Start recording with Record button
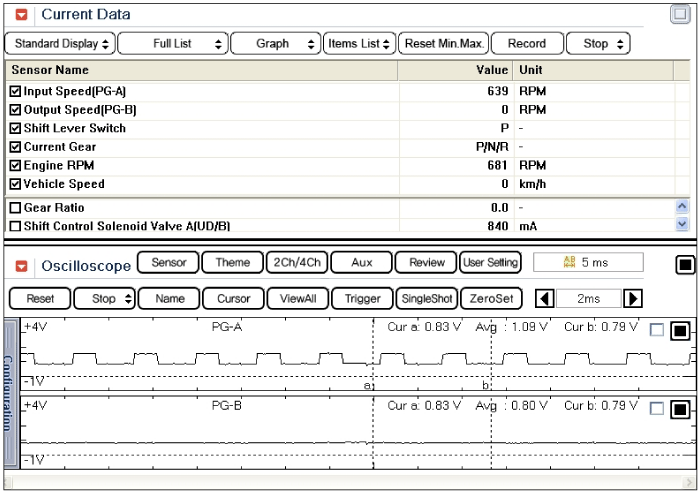Viewport: 700px width, 493px height. click(527, 44)
